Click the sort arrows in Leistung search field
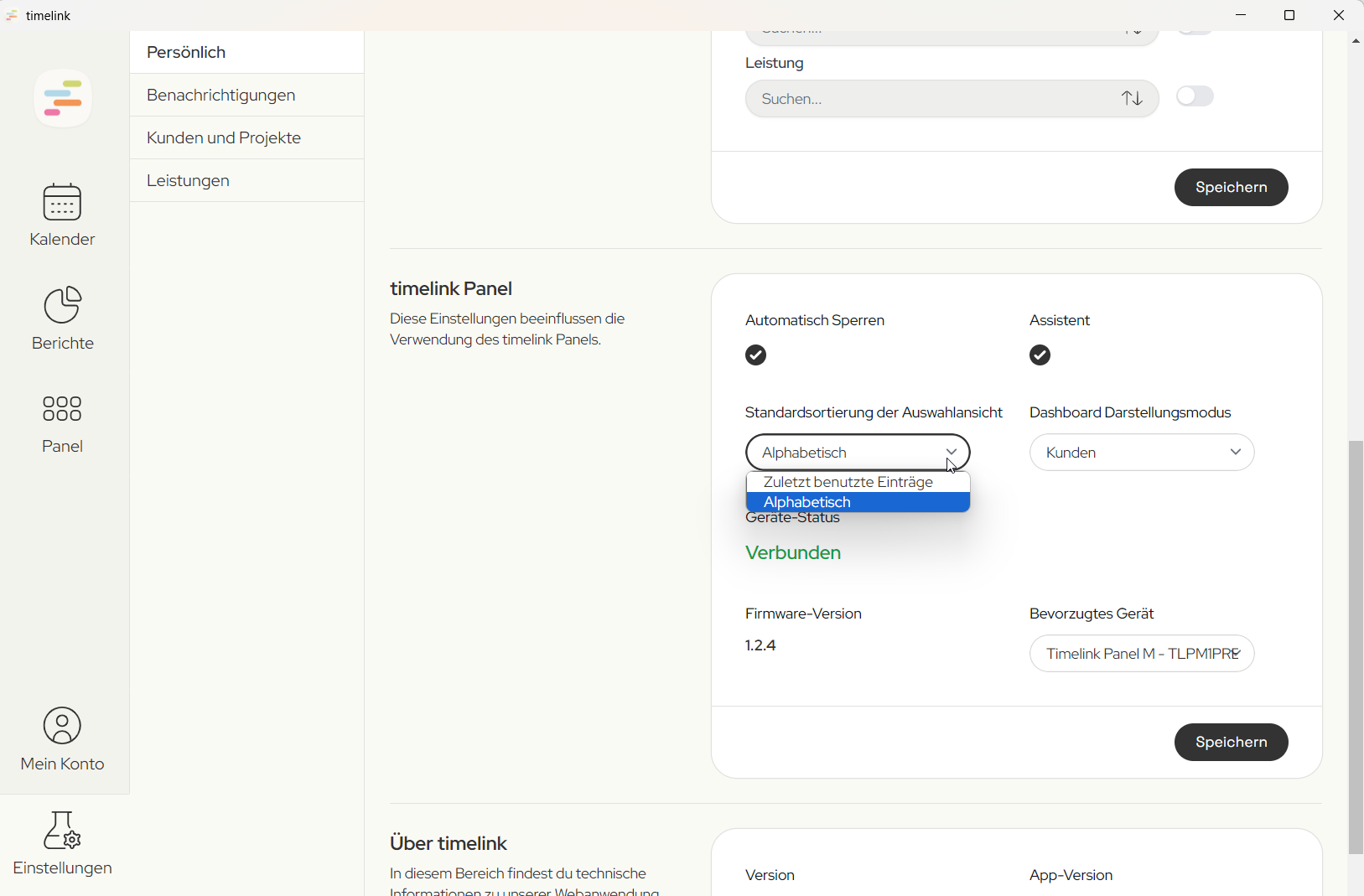This screenshot has height=896, width=1364. [x=1132, y=98]
